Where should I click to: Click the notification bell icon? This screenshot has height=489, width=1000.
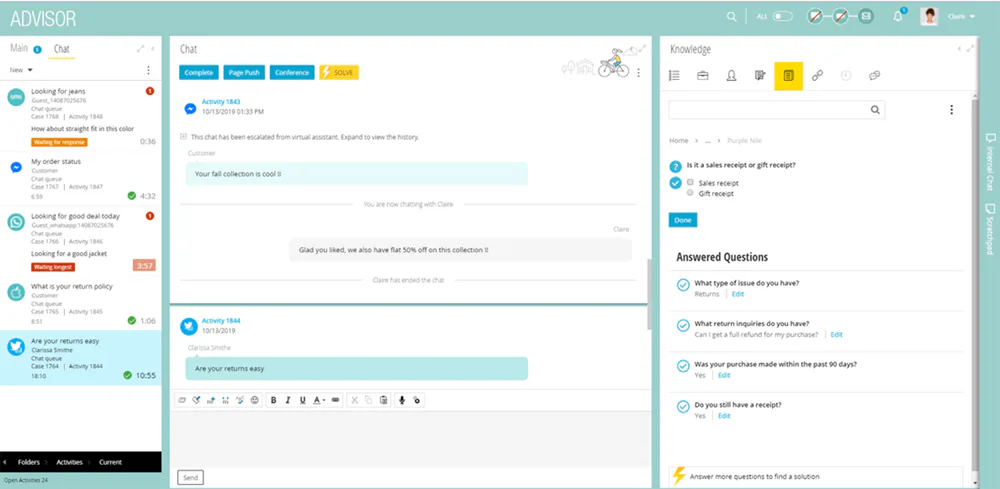tap(898, 17)
